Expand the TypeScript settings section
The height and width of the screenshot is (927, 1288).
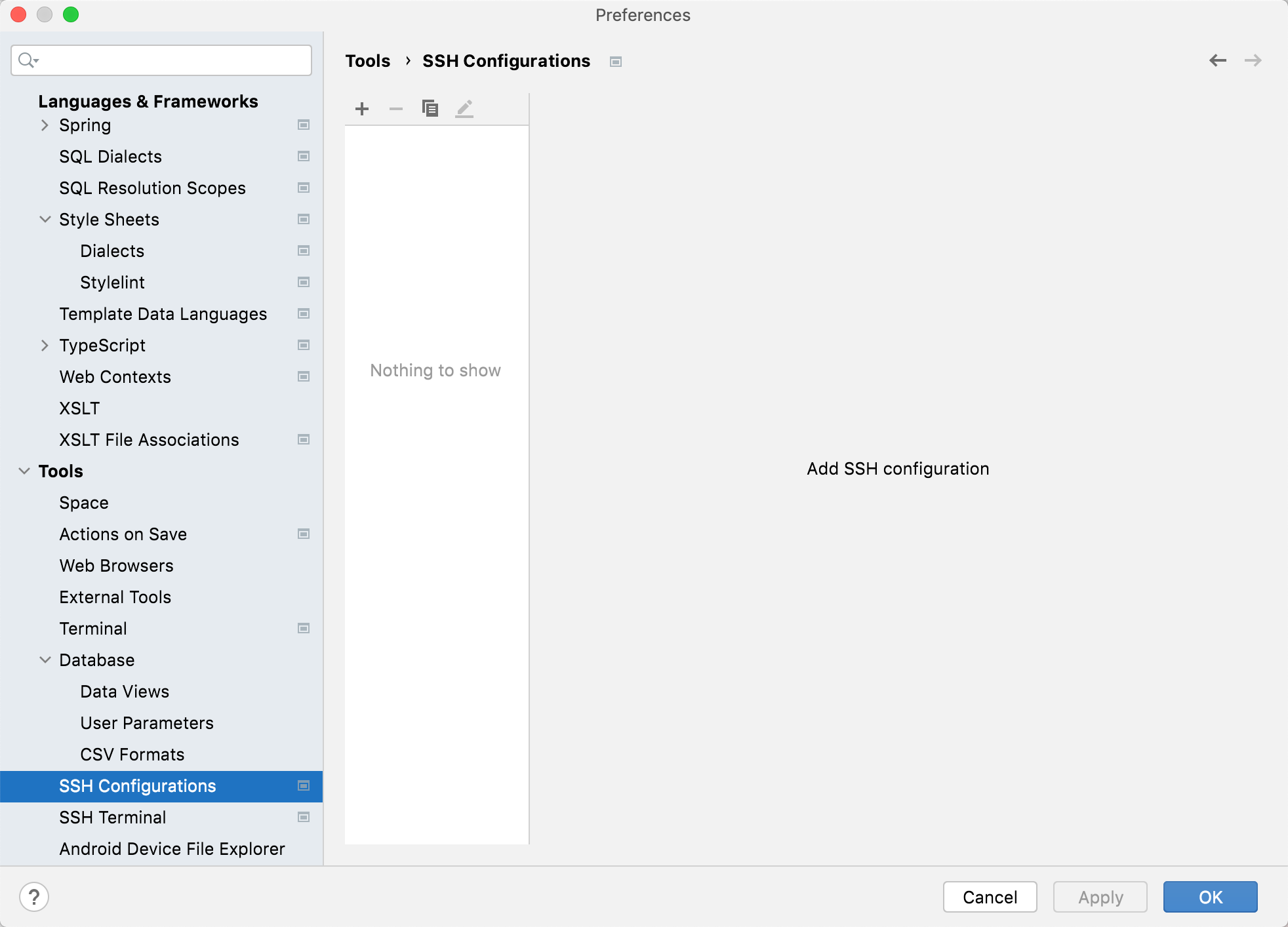[x=45, y=344]
